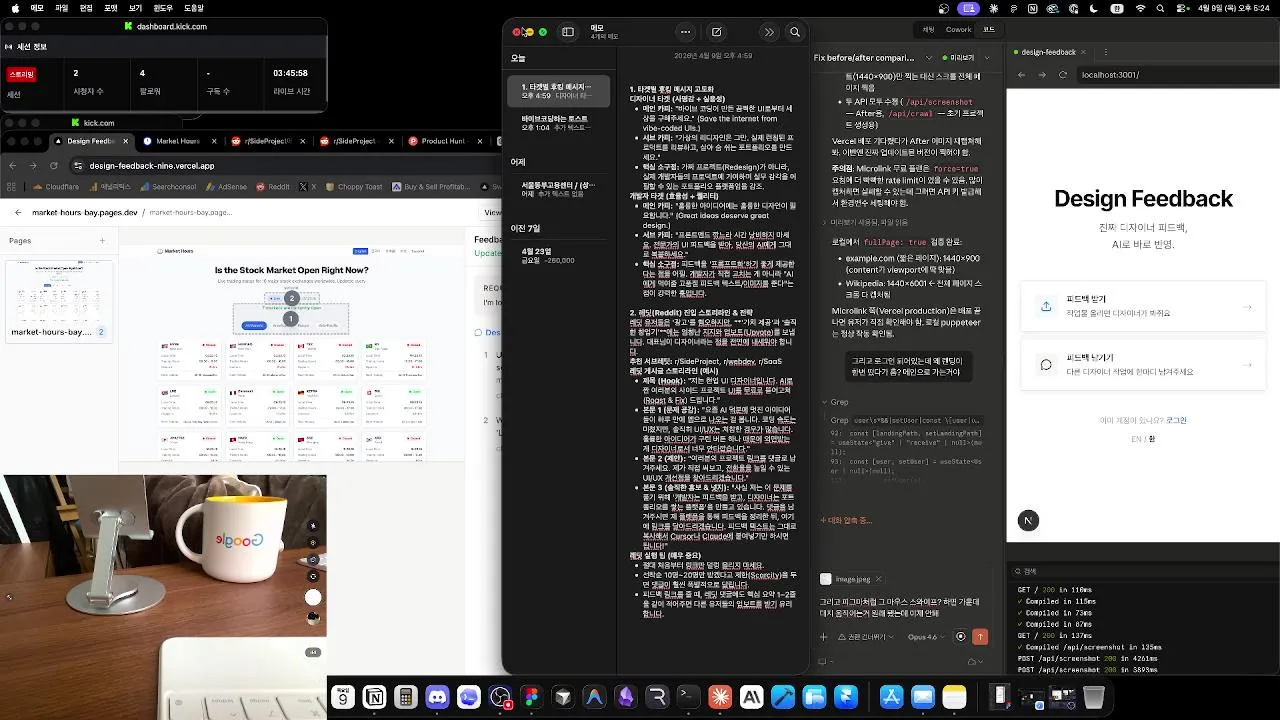Click the Wi-Fi icon in menu bar
Image resolution: width=1280 pixels, height=720 pixels.
[1141, 8]
